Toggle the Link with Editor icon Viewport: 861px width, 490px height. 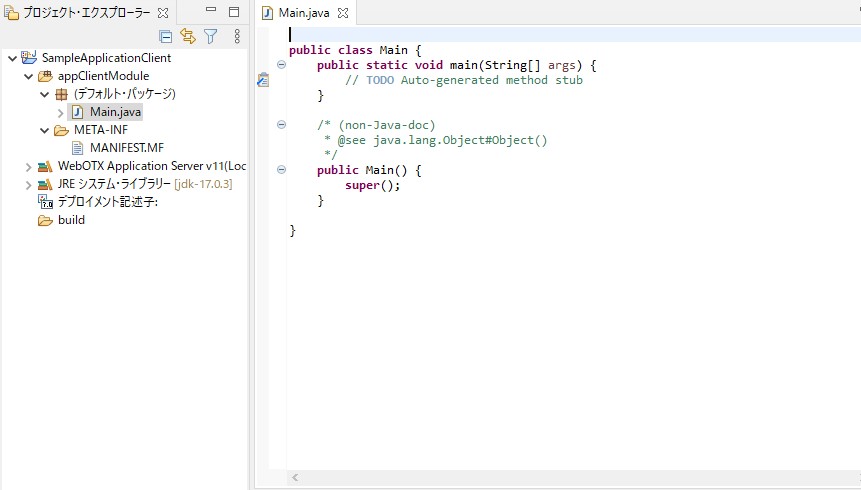pos(187,36)
